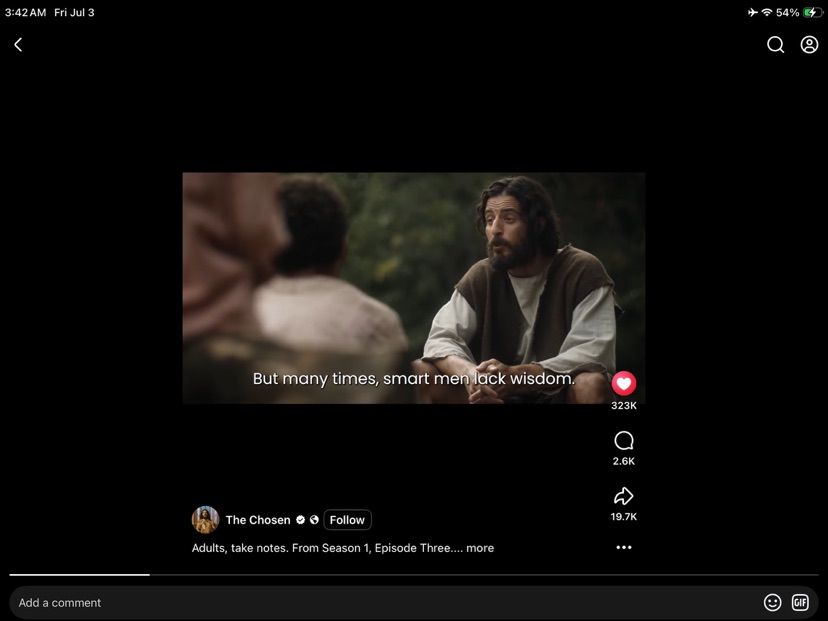Viewport: 828px width, 621px height.
Task: Open comments speech bubble icon
Action: (624, 440)
